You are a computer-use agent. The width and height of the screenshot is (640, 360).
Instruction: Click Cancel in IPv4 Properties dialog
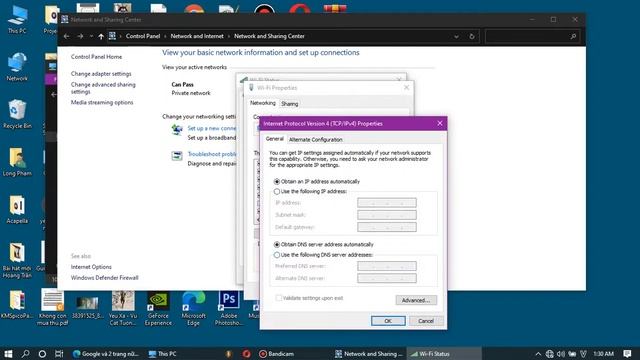[x=426, y=321]
